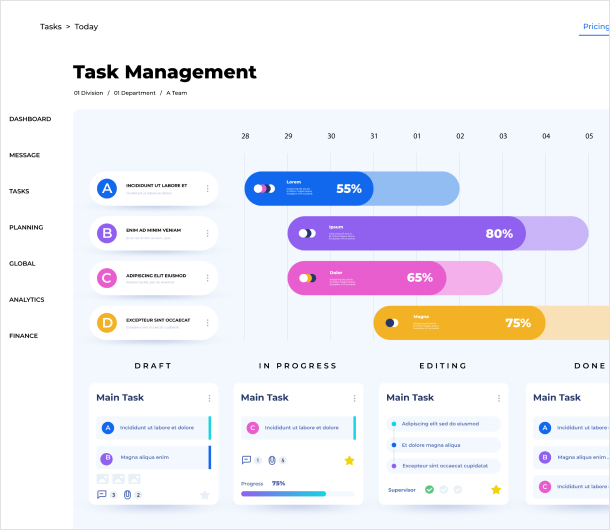Click the Tasks breadcrumb link
Screen dimensions: 610x530
click(x=50, y=27)
